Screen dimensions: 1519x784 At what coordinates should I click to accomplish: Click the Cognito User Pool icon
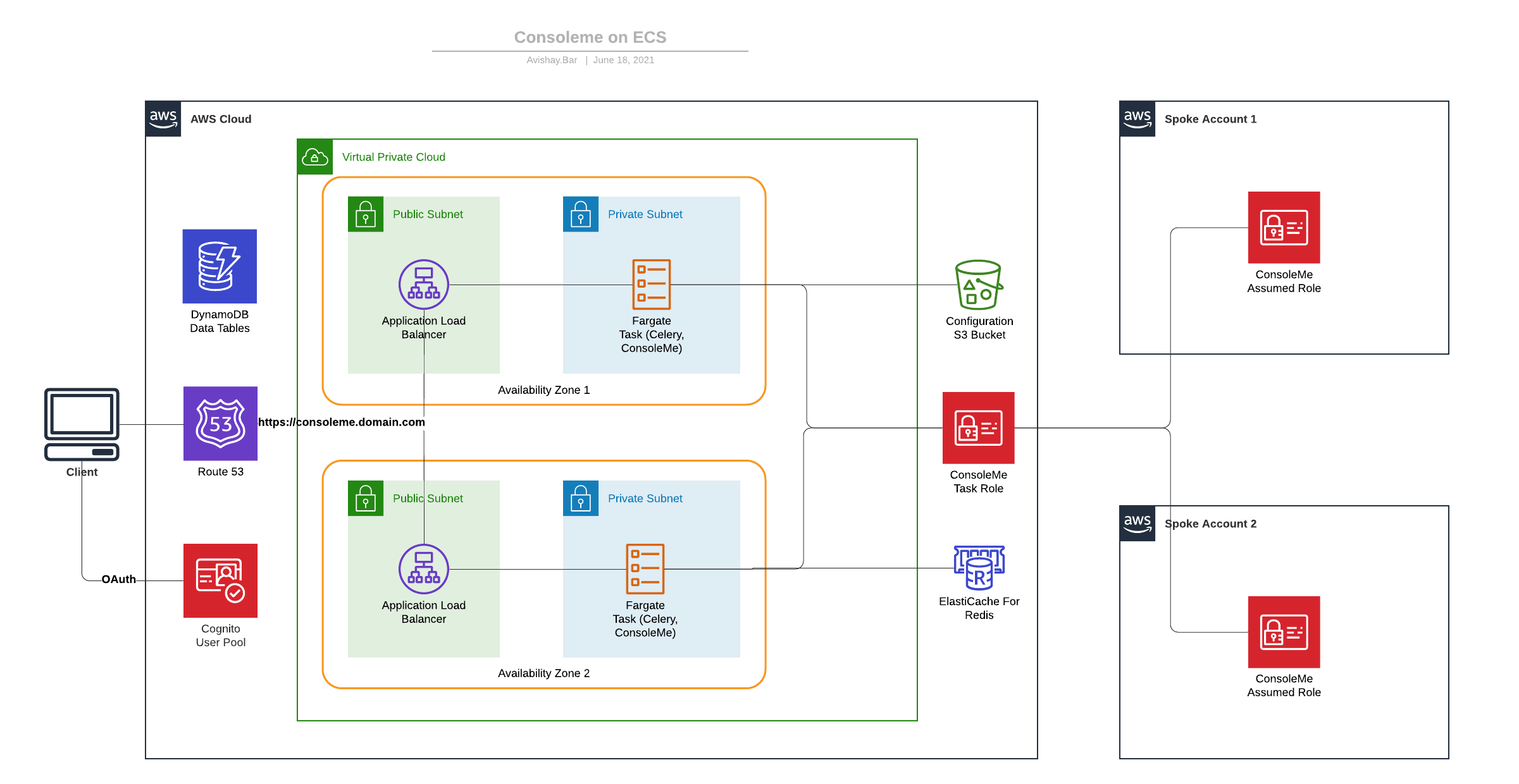coord(220,580)
